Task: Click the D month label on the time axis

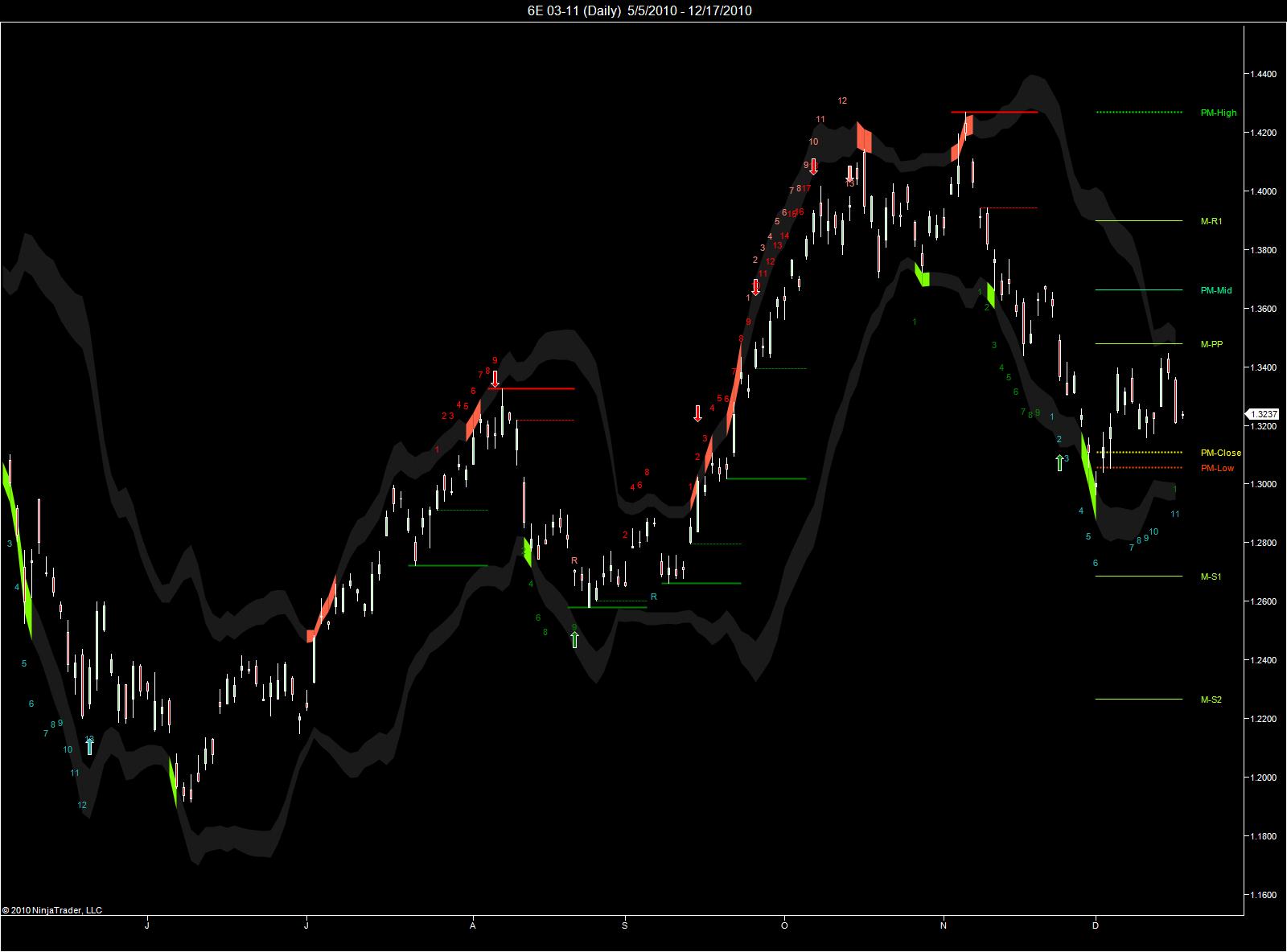Action: (x=1096, y=925)
